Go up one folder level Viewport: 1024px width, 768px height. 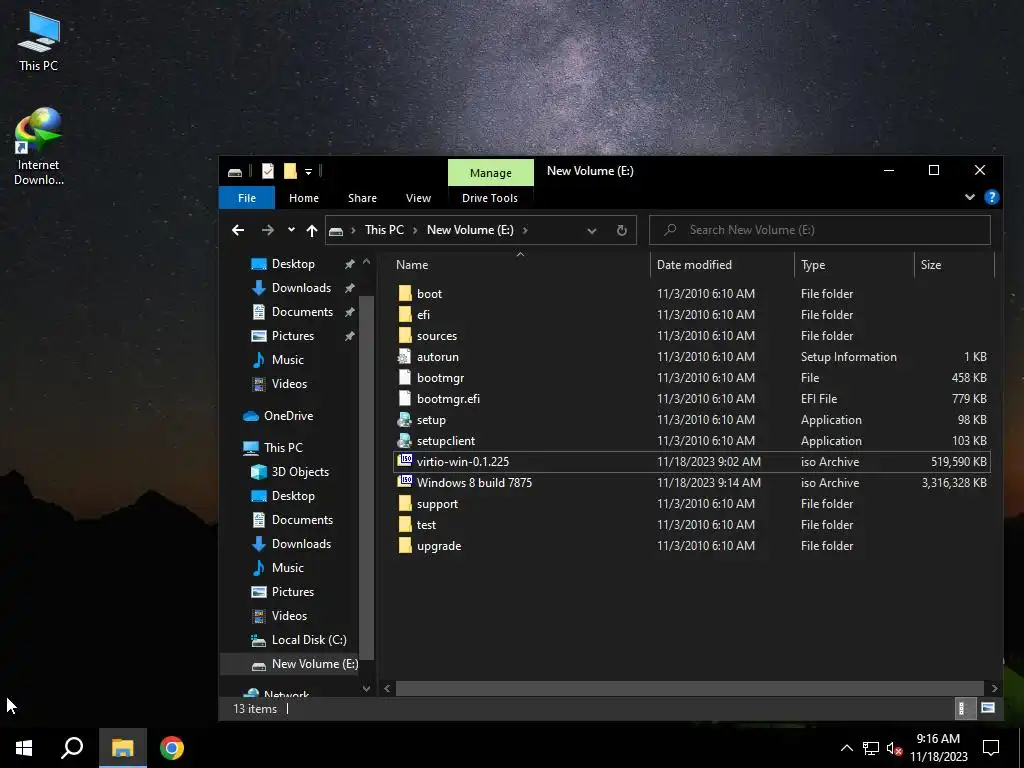click(312, 230)
